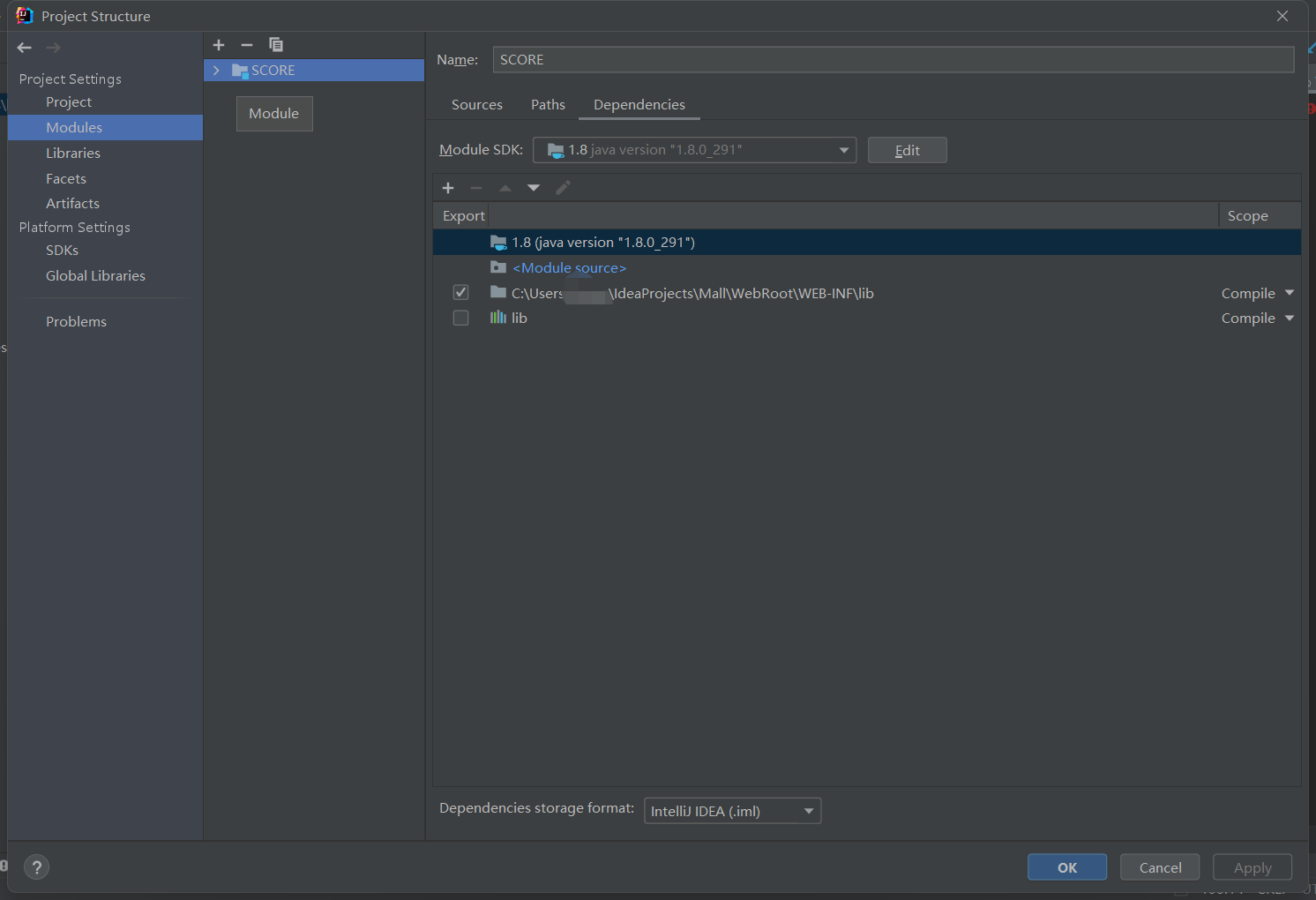Click the JDK 1.8 folder icon in dependency list
The image size is (1316, 900).
498,242
